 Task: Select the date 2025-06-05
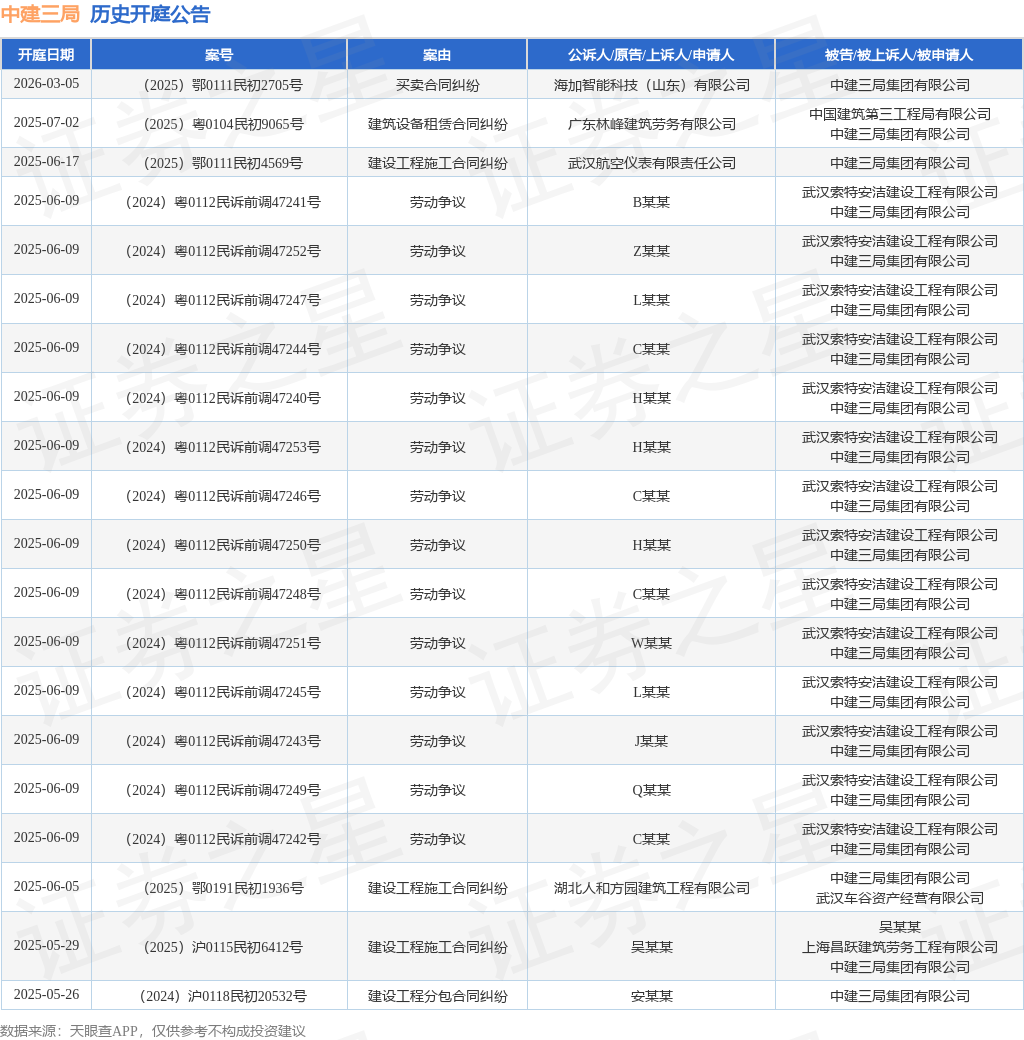pyautogui.click(x=46, y=887)
